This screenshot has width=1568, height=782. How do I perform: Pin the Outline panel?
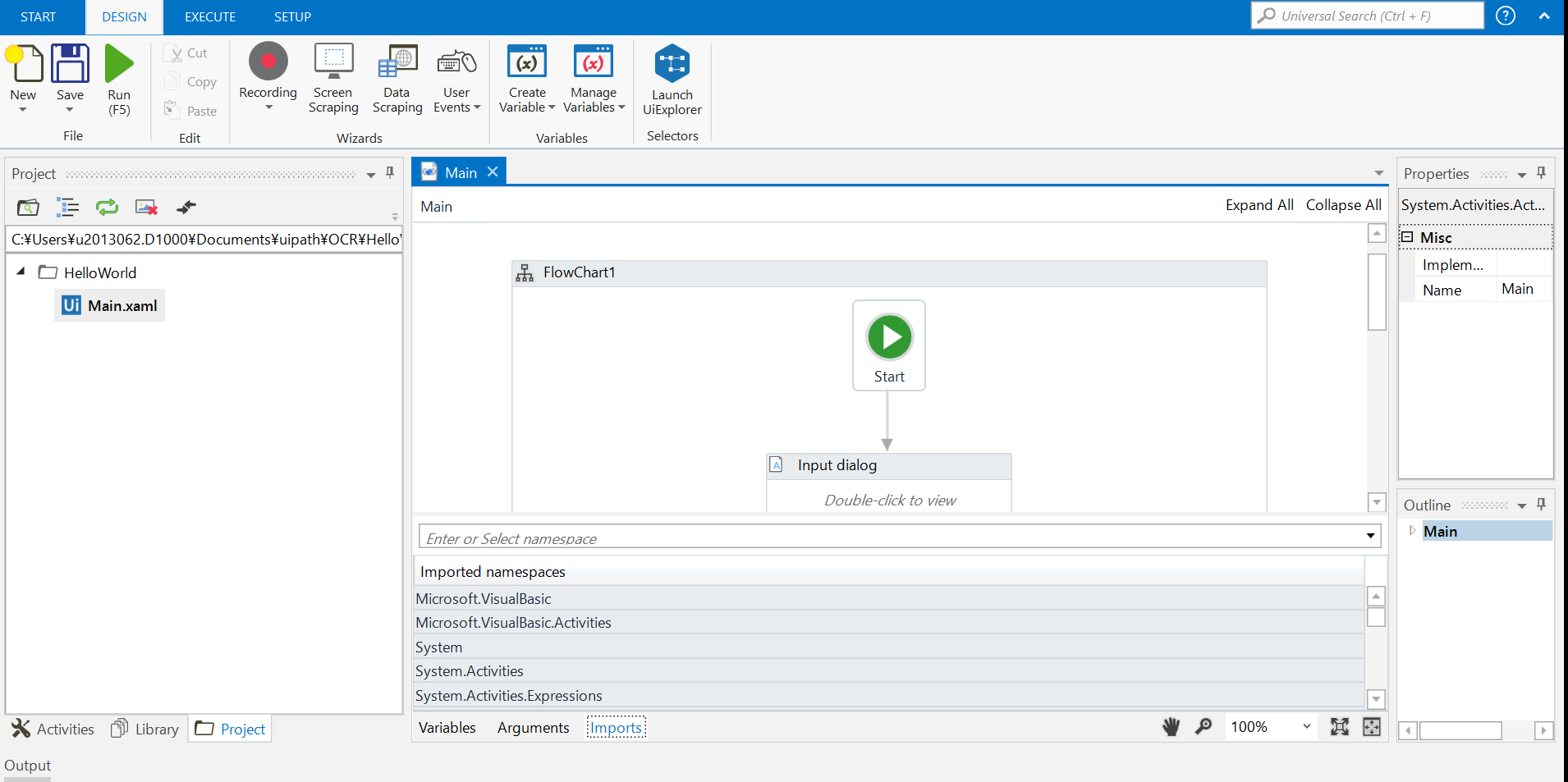pos(1541,505)
